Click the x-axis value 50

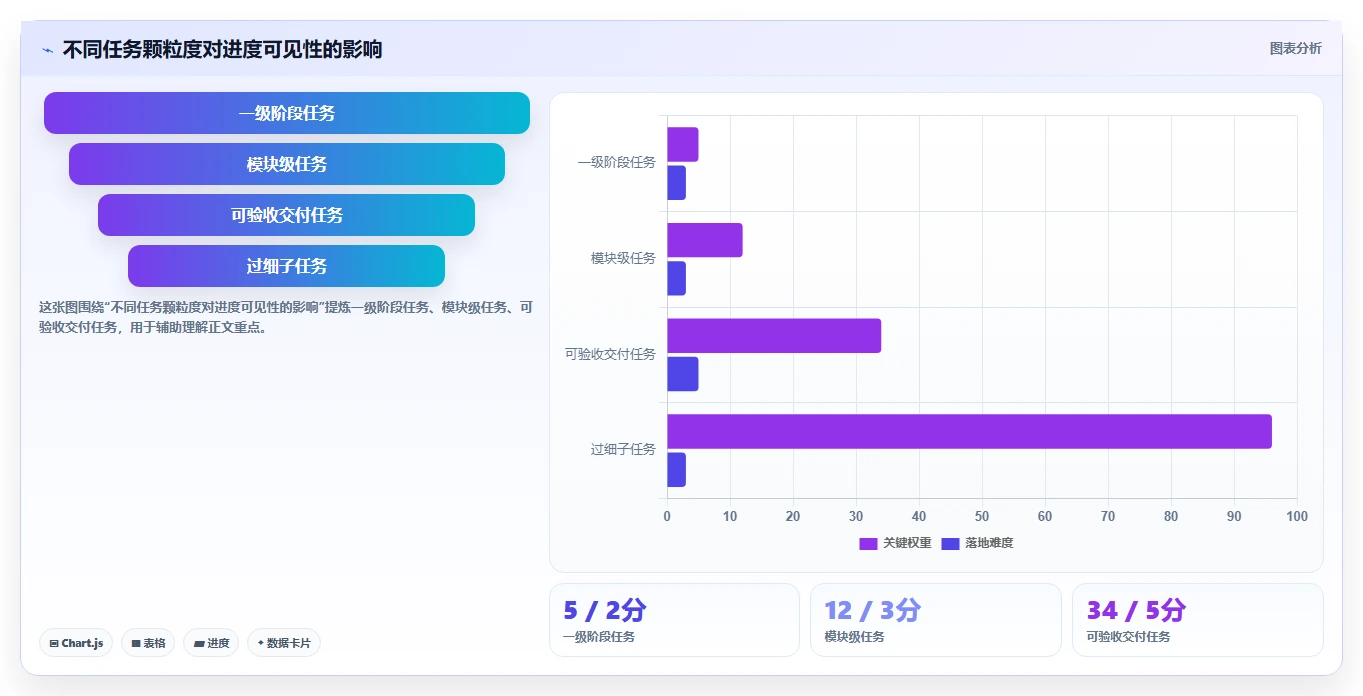point(982,516)
